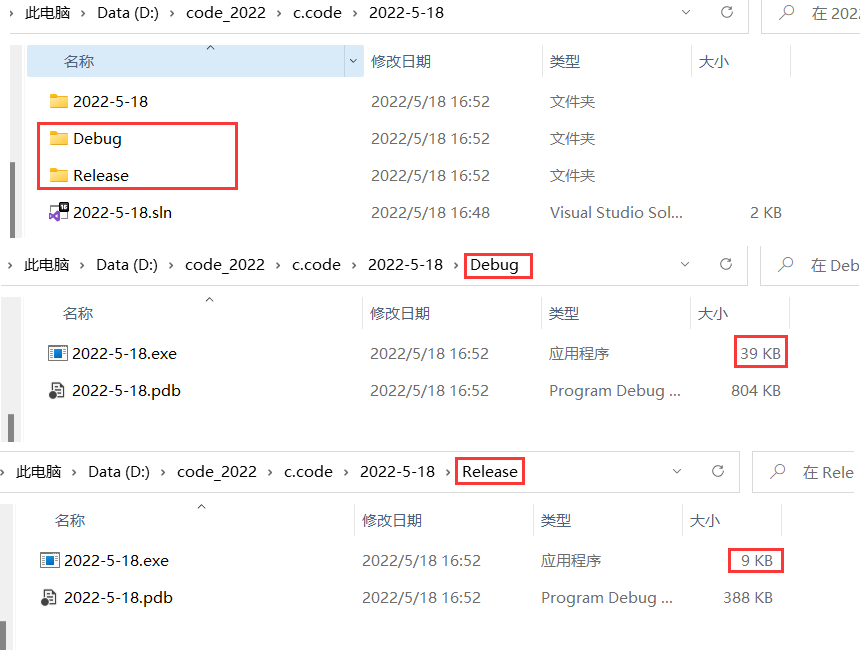Screen dimensions: 861x657
Task: Click the 2022/5/18 16:48 date cell
Action: point(430,213)
